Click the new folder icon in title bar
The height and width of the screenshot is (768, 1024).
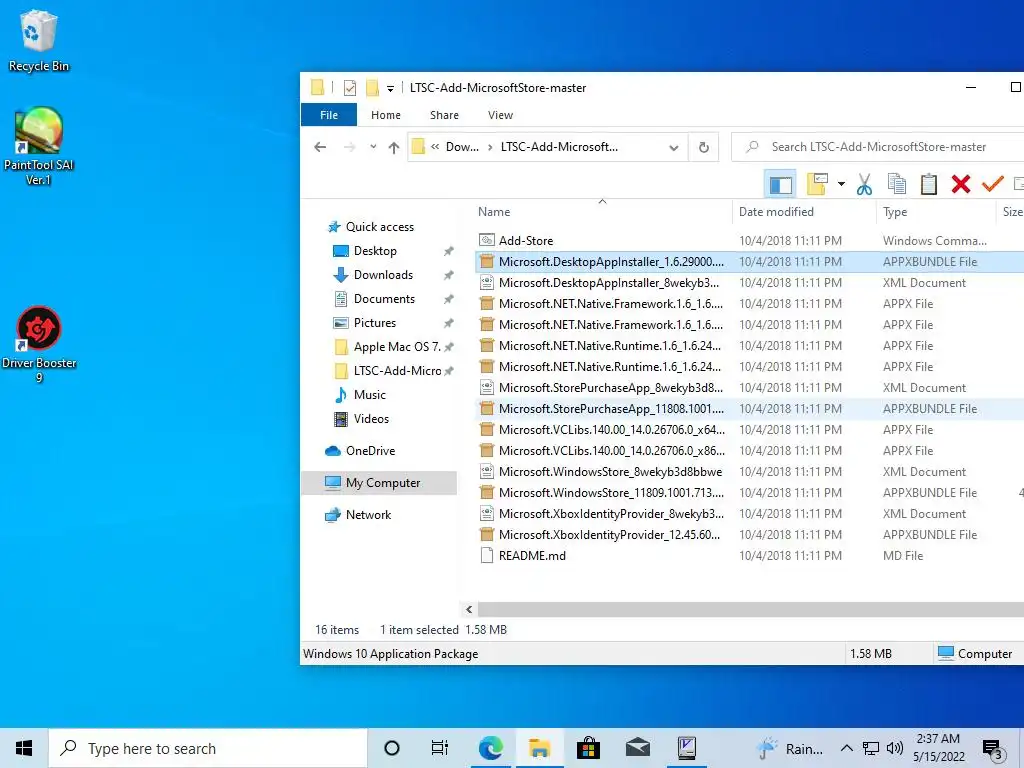click(372, 88)
